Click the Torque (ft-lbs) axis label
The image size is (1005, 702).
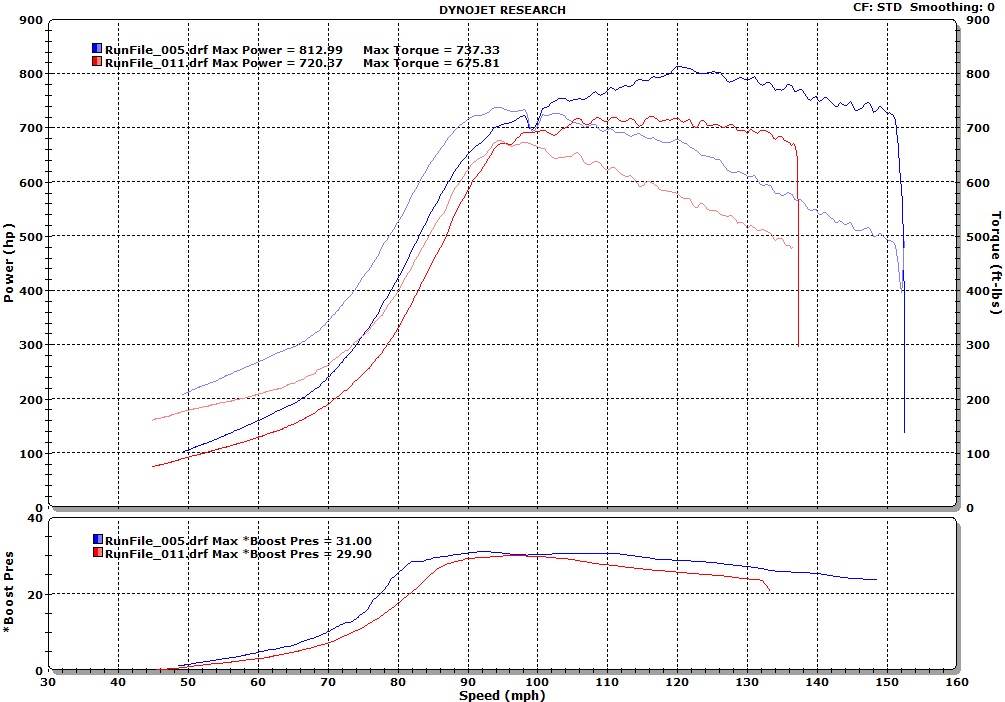[995, 263]
